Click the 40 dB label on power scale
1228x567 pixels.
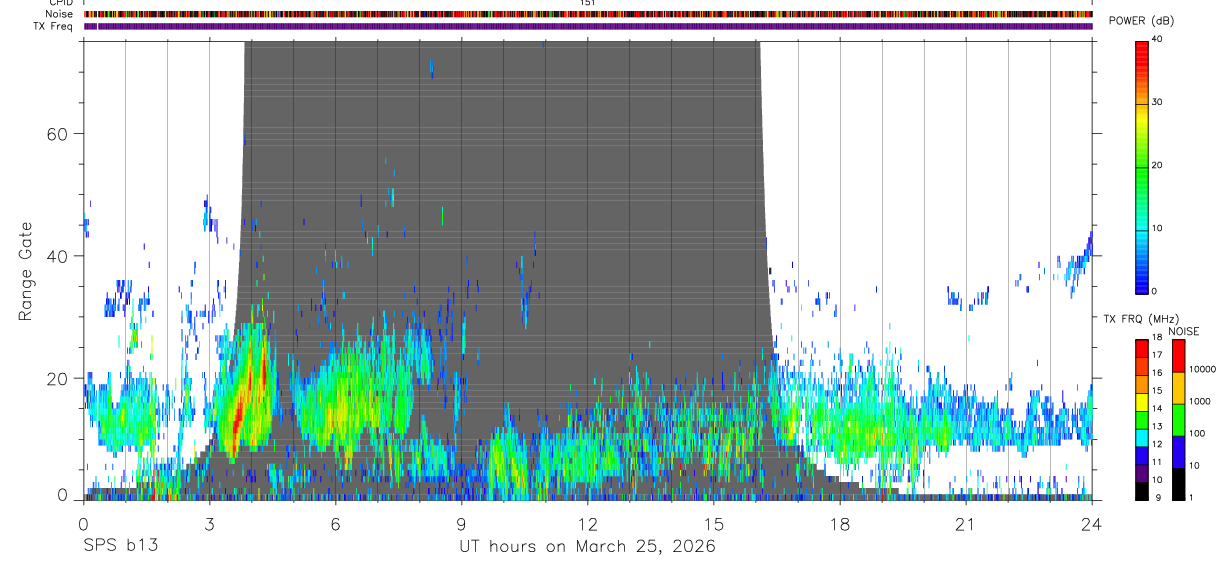pyautogui.click(x=1158, y=39)
